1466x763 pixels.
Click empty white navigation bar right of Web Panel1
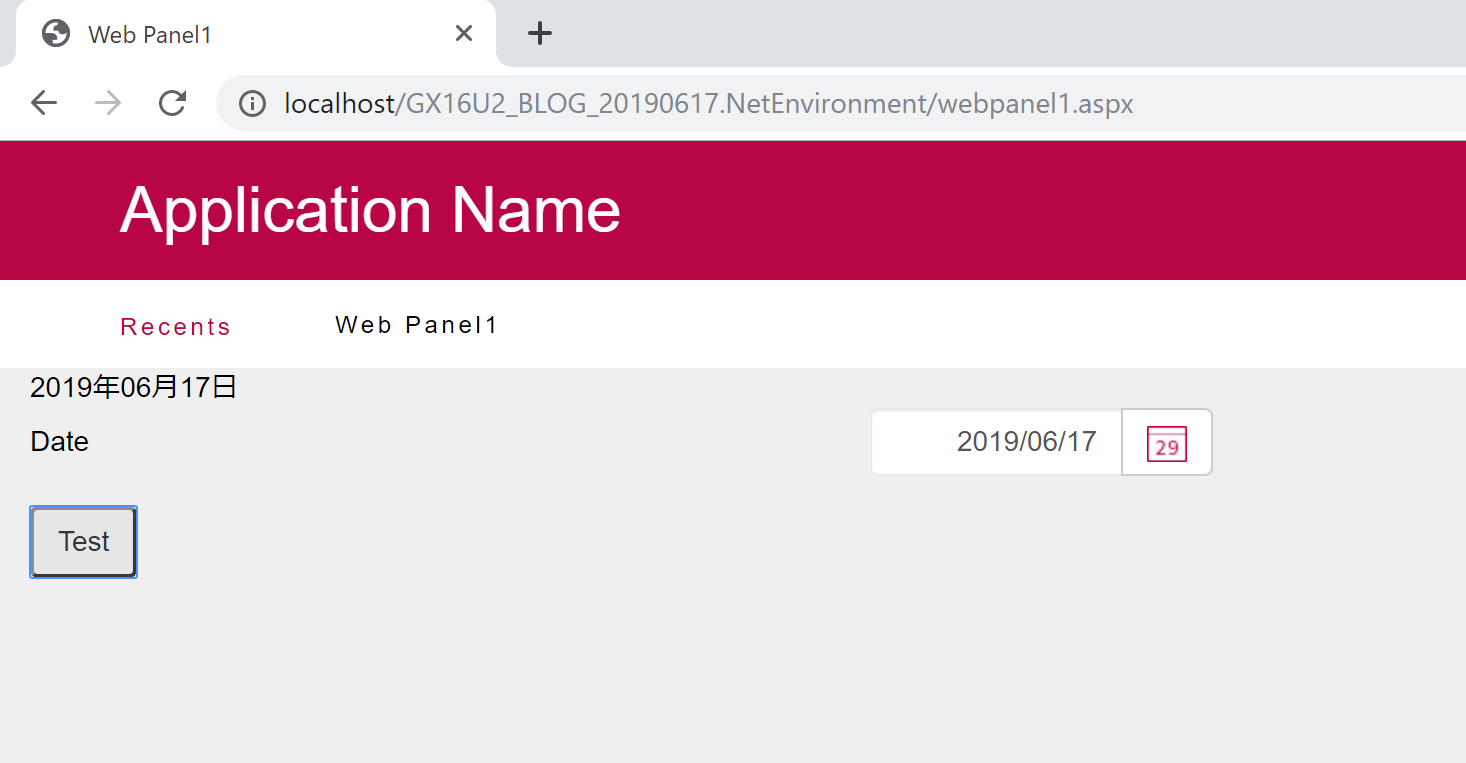[980, 325]
